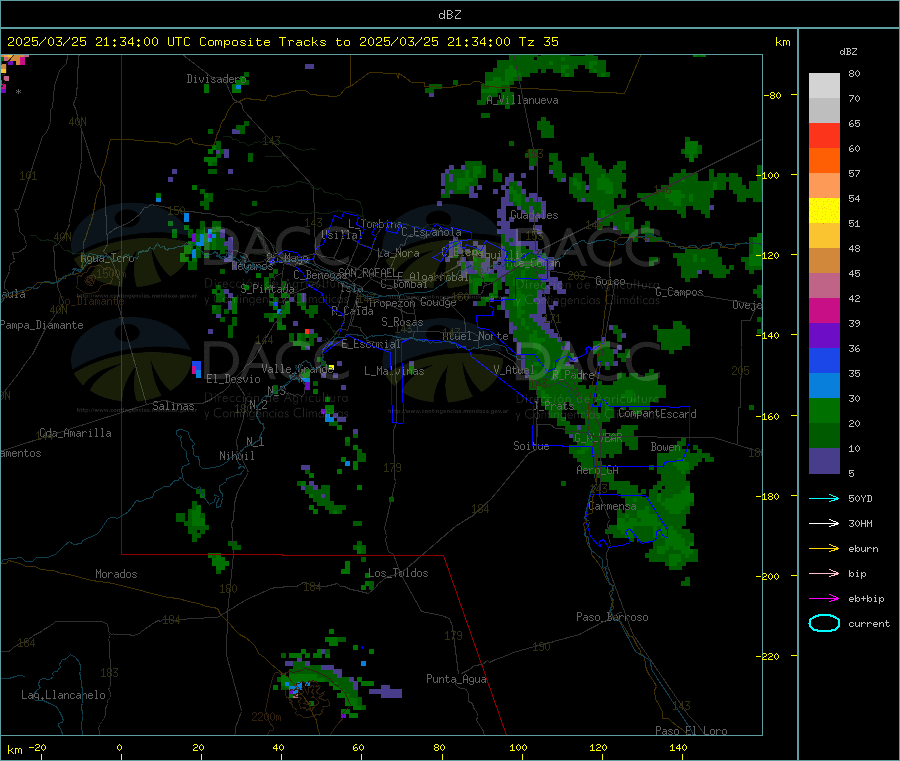
Task: Select the brown 48-45 dBZ swatch
Action: 824,261
